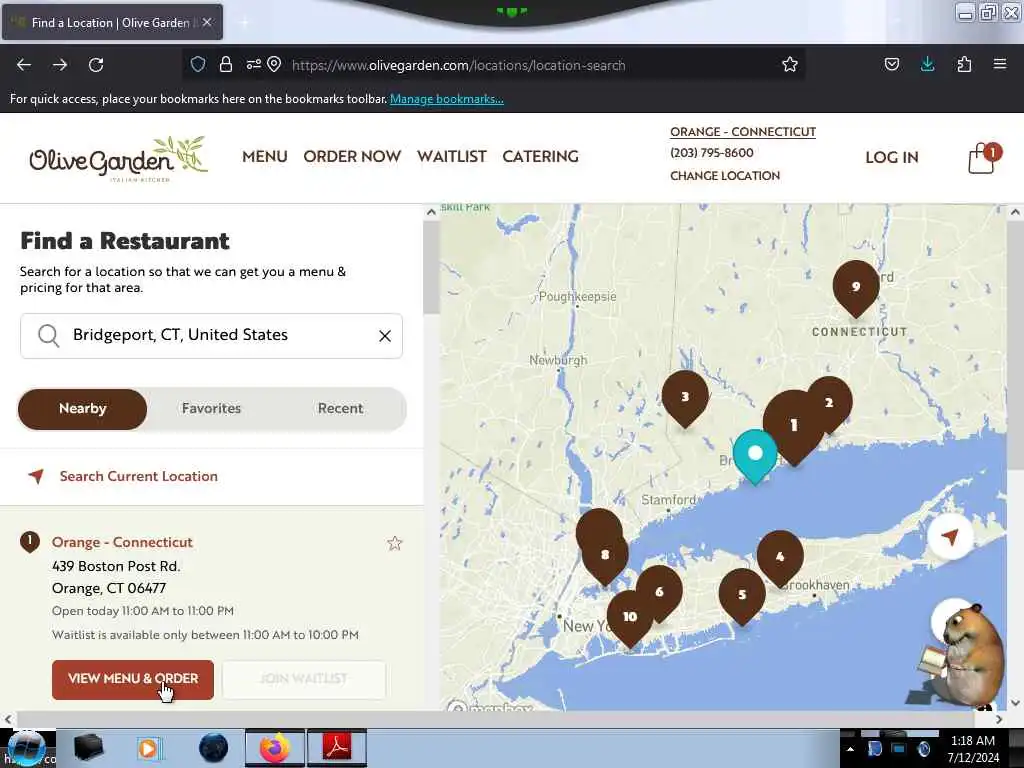Open the tracking protection shield icon
Viewport: 1024px width, 768px height.
[x=198, y=65]
